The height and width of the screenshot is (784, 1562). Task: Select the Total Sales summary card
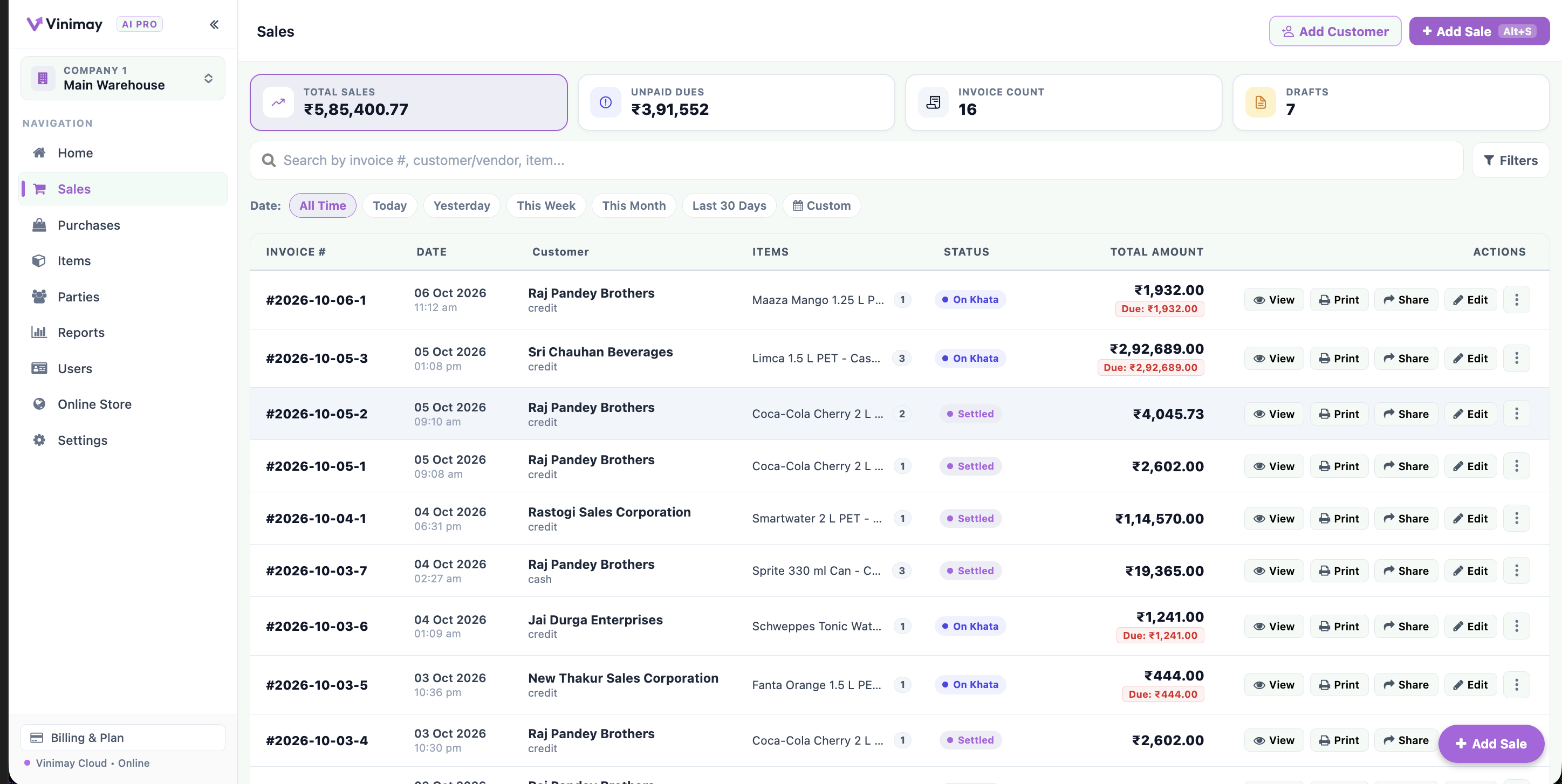click(x=409, y=102)
